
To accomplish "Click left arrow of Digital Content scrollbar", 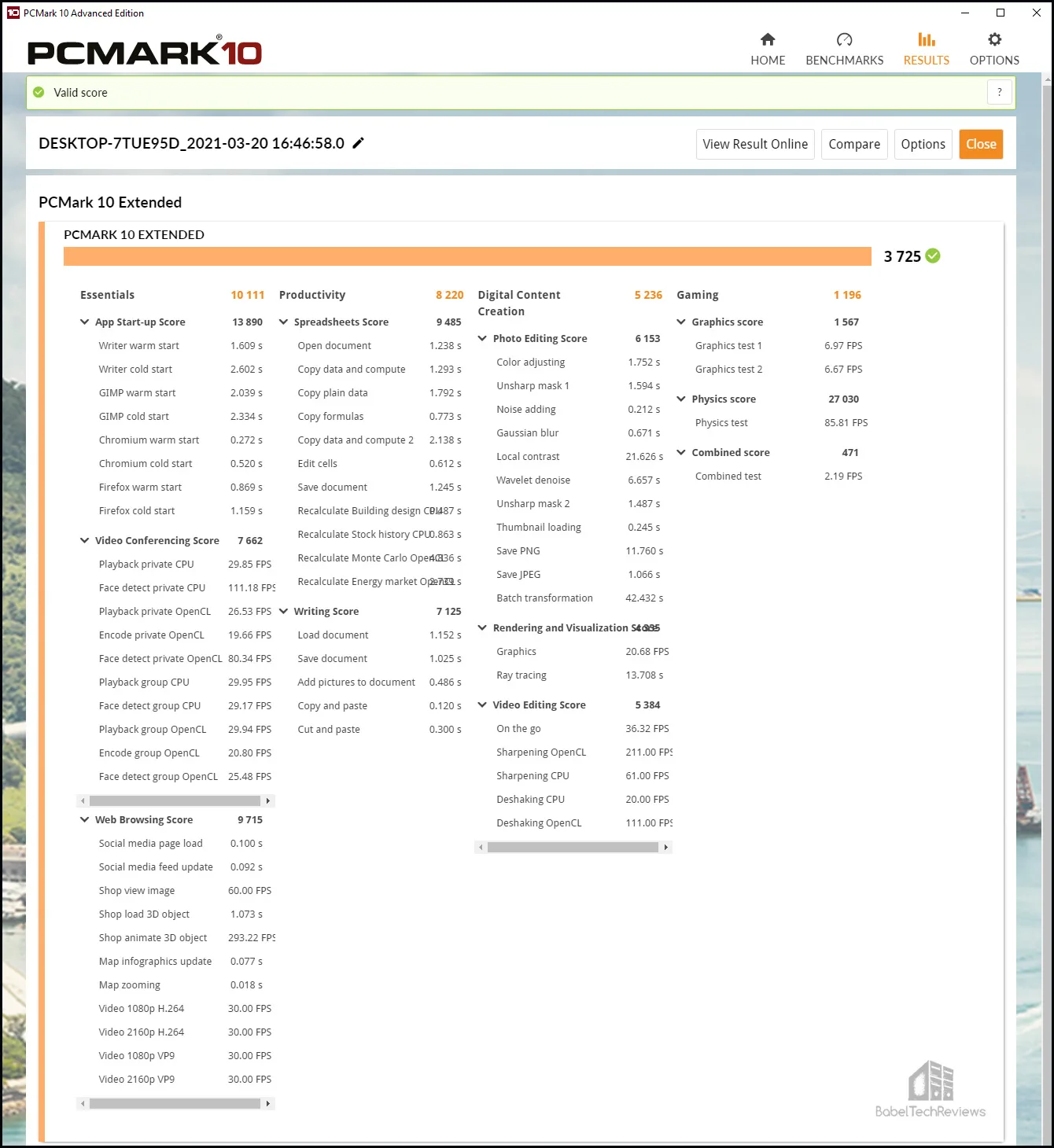I will pyautogui.click(x=481, y=847).
